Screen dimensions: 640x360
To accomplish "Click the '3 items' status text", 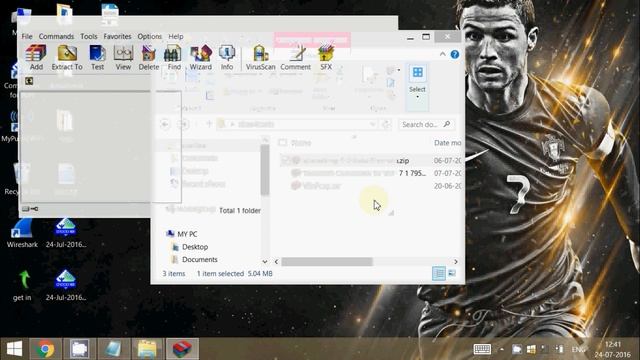I will tap(174, 273).
